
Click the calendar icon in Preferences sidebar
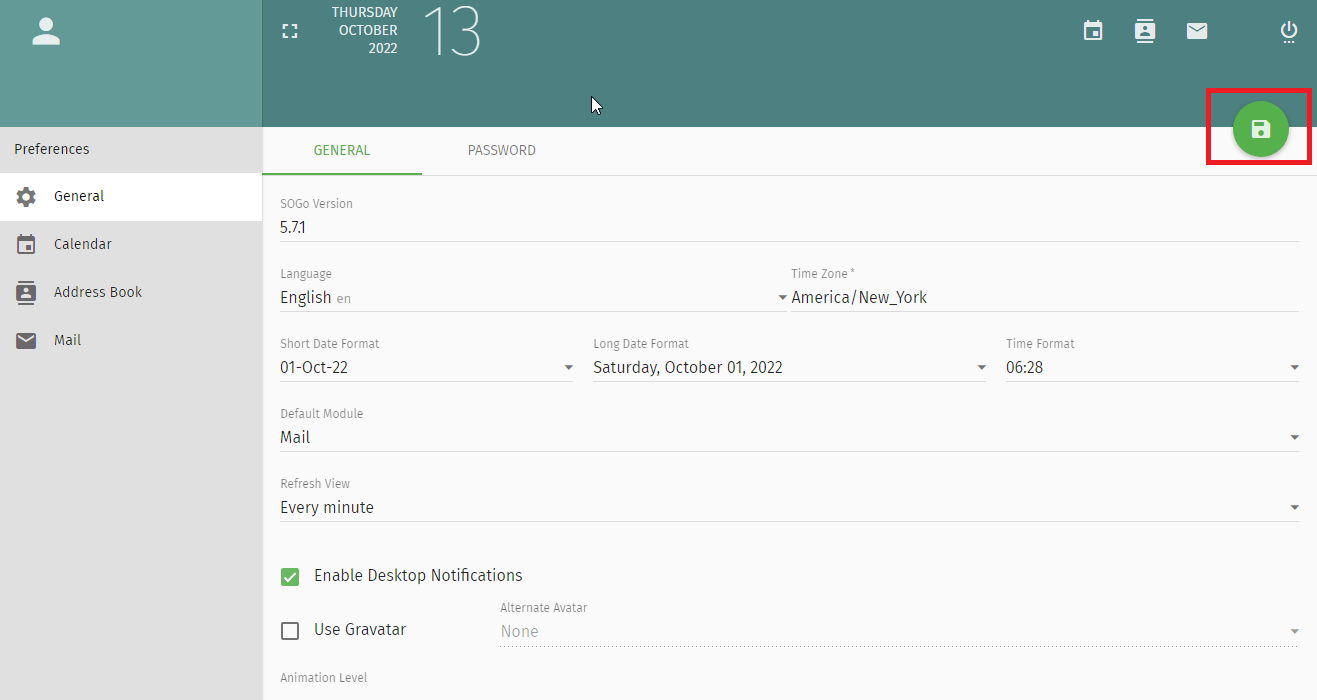(27, 244)
